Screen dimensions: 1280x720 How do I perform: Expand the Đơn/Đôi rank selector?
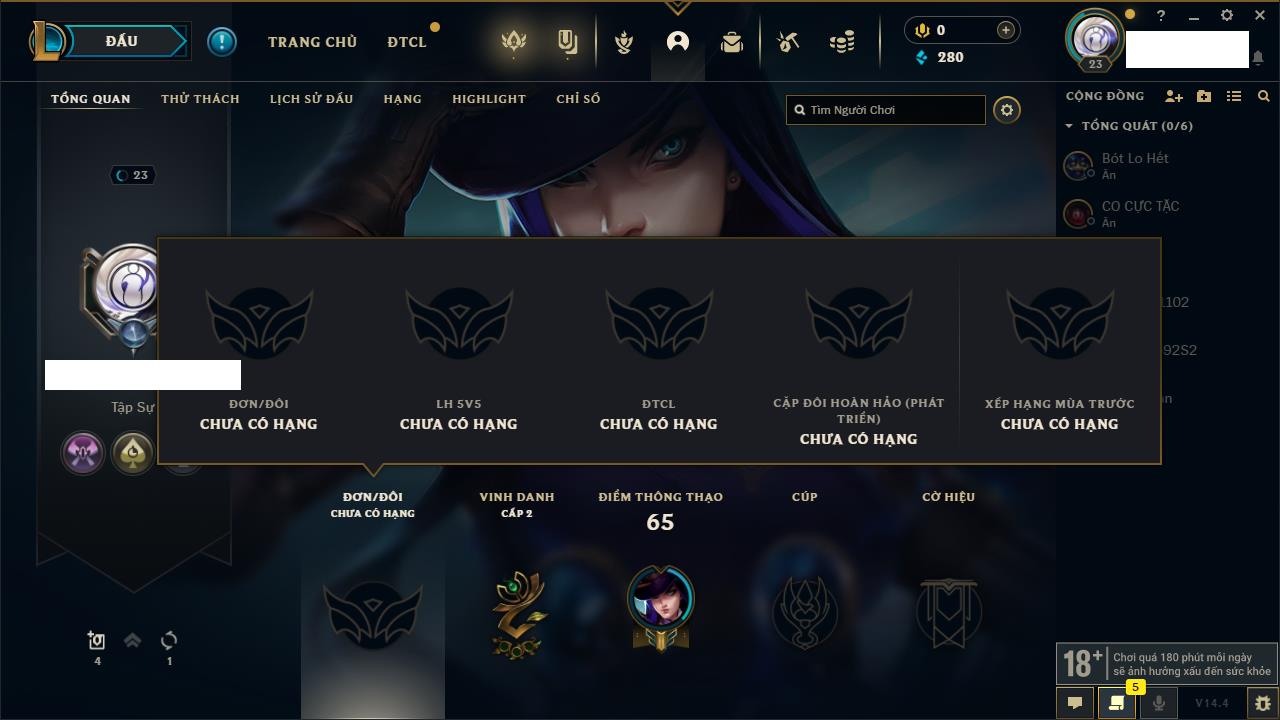(373, 504)
